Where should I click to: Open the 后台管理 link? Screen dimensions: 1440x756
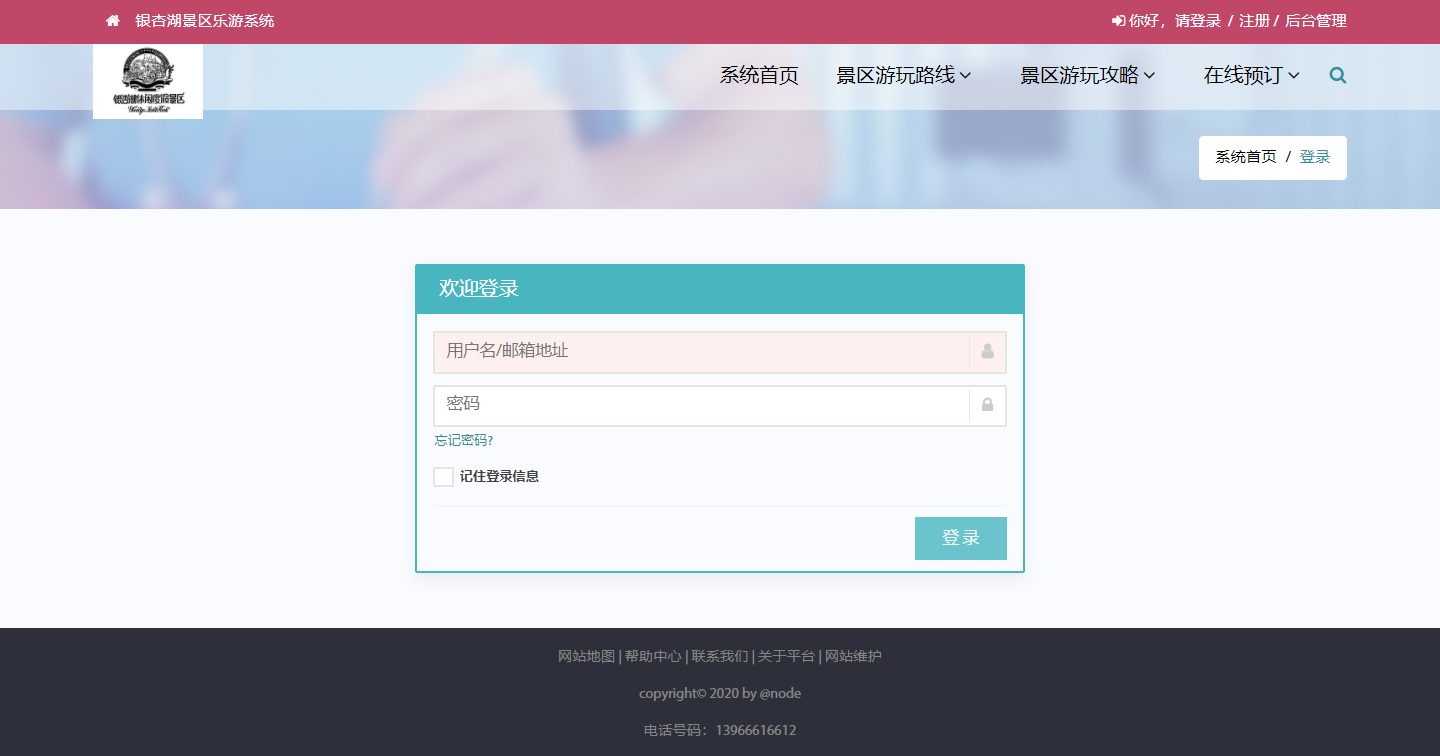pos(1315,21)
